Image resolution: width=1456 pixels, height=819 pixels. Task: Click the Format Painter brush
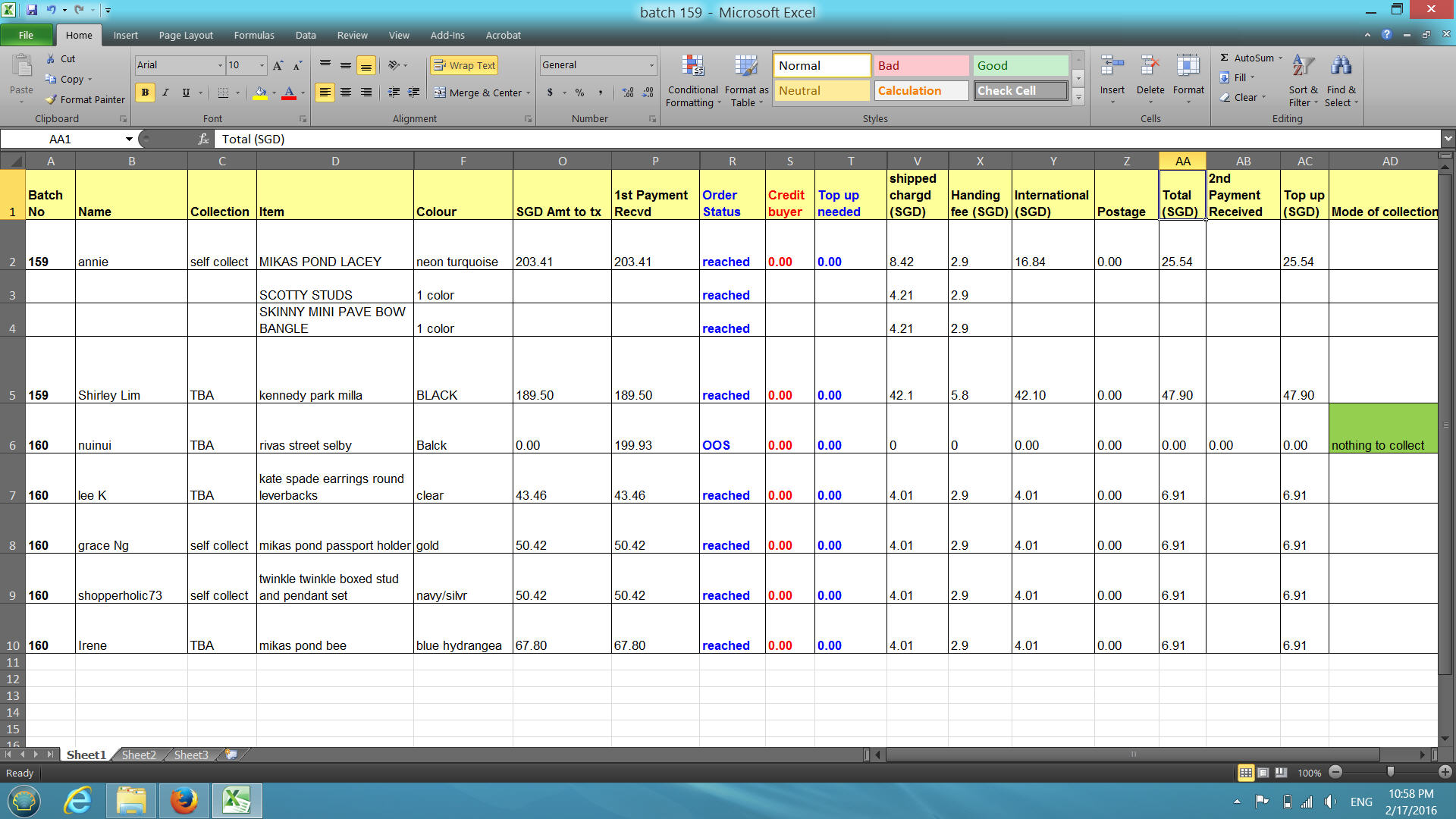click(51, 99)
